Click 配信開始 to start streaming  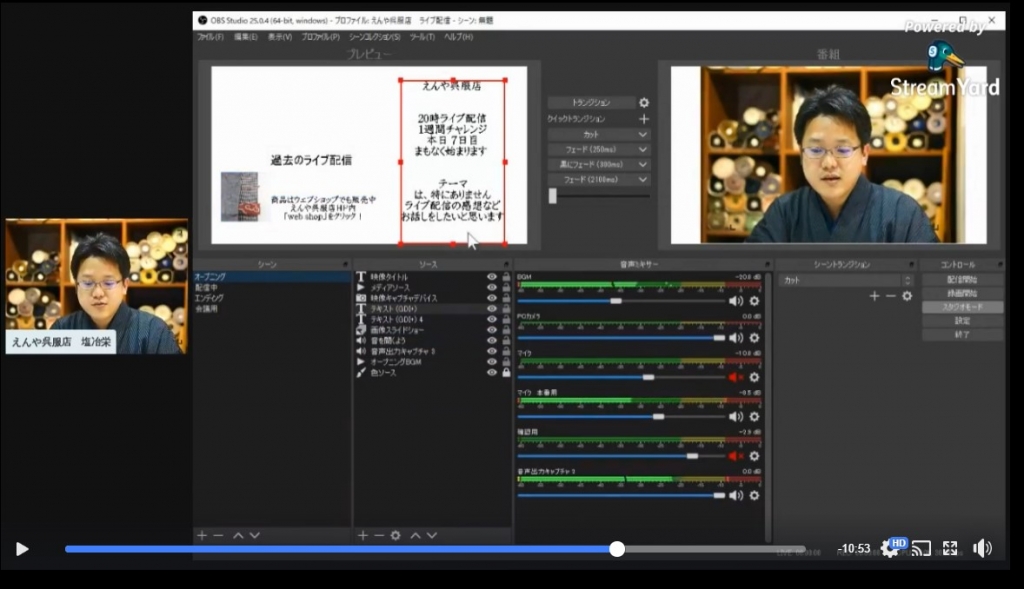tap(962, 279)
